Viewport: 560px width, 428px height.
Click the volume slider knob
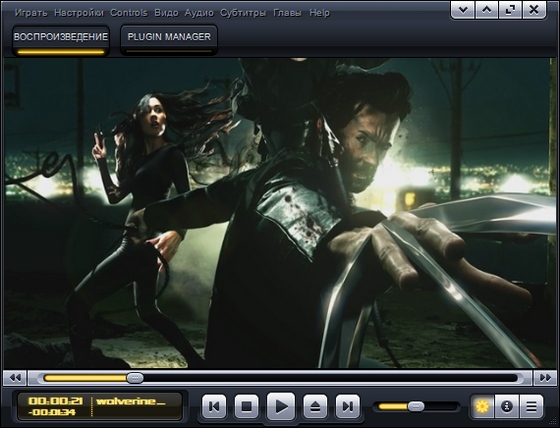[416, 406]
